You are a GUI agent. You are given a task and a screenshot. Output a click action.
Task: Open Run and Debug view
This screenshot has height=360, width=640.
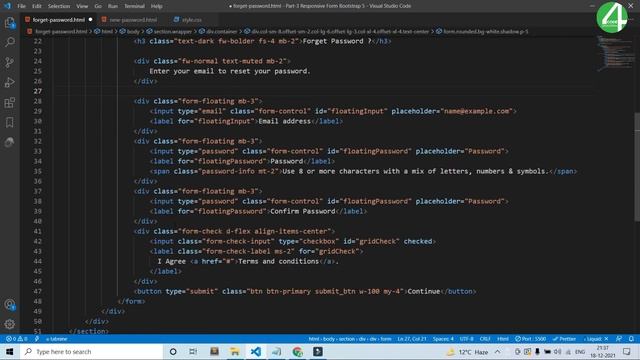[10, 82]
